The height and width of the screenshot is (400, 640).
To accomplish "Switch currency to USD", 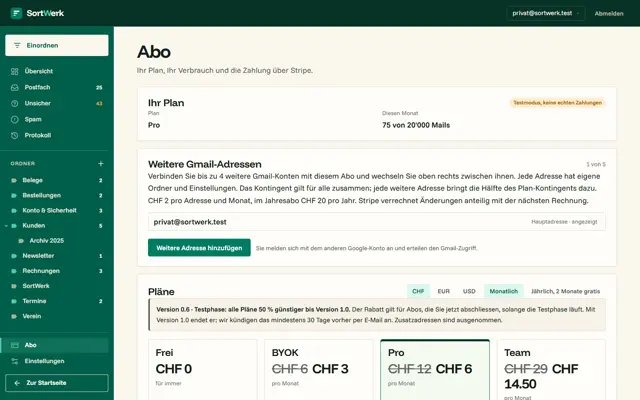I will 469,291.
